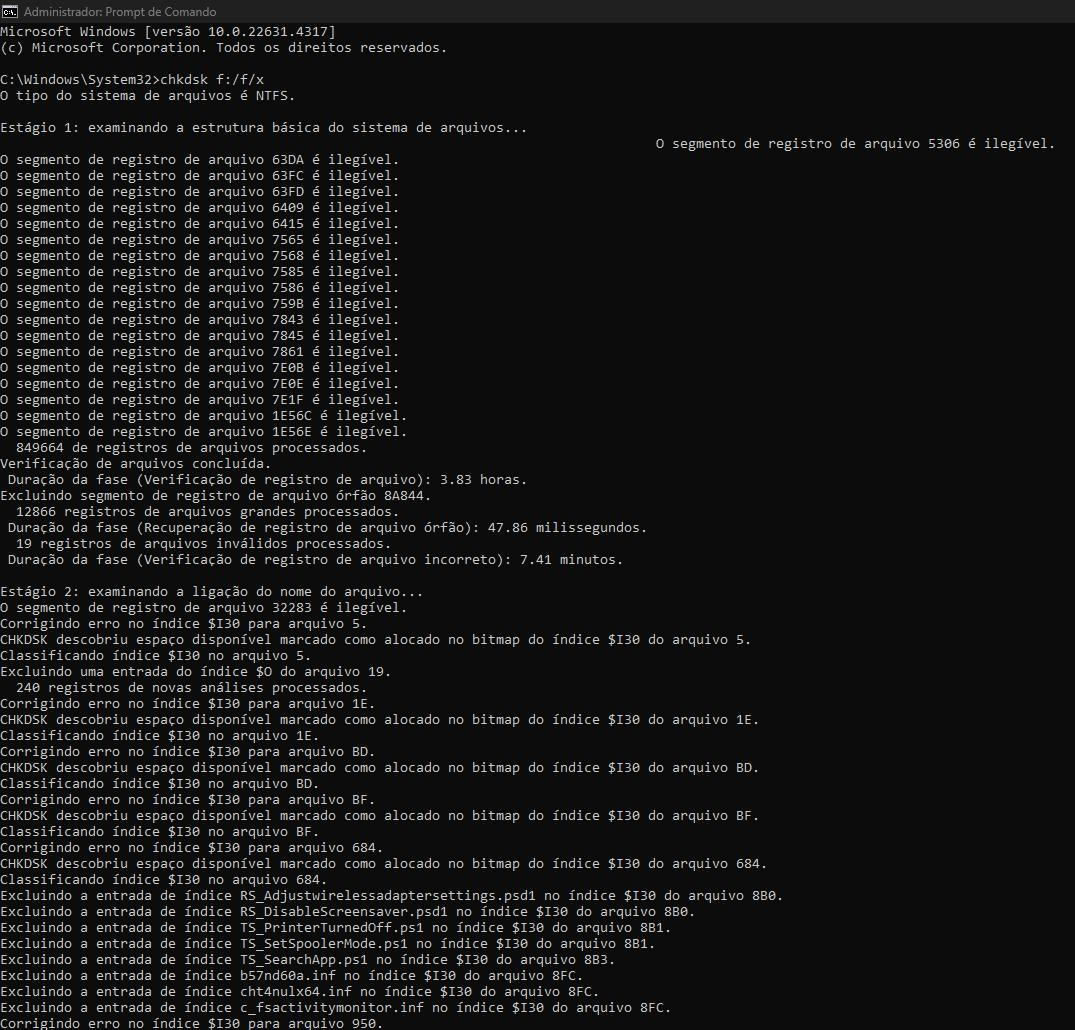Click the c_fsactivitymonitor.inf deletion line

pyautogui.click(x=336, y=1007)
